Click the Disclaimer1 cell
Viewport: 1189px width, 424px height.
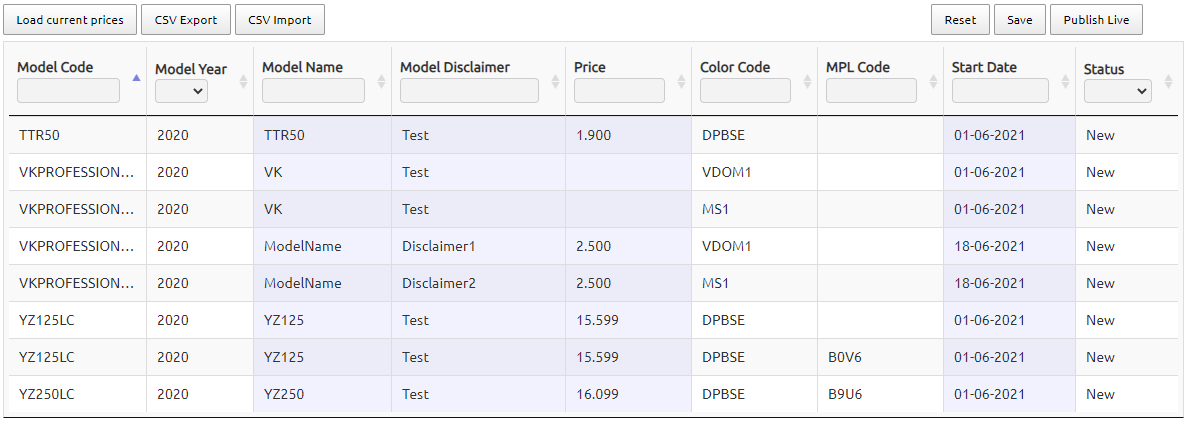click(478, 247)
